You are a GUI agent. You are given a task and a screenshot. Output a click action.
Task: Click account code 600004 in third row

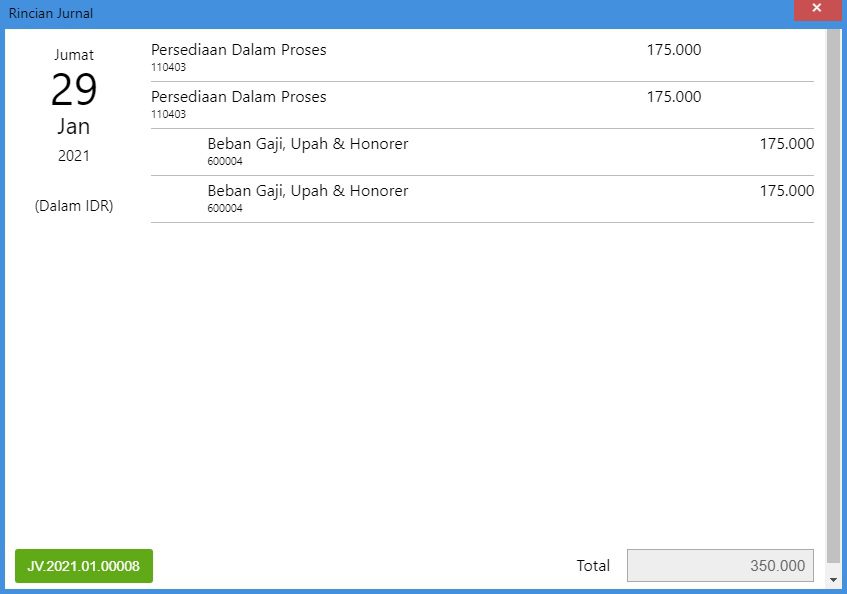click(x=225, y=162)
